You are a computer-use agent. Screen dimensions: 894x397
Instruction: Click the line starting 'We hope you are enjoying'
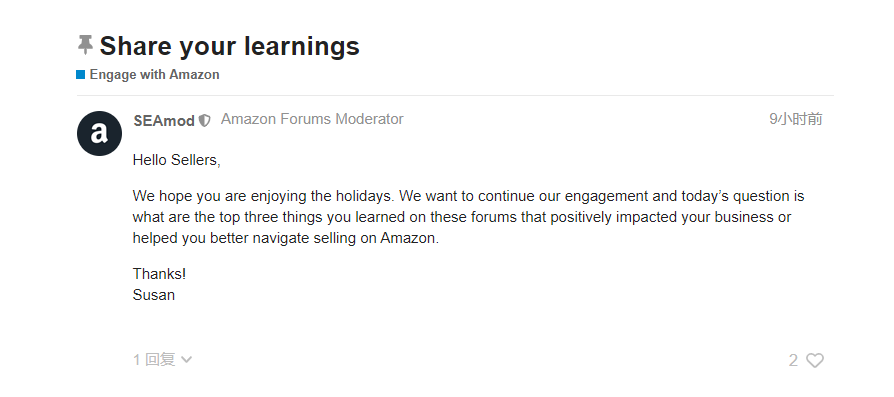coord(469,197)
